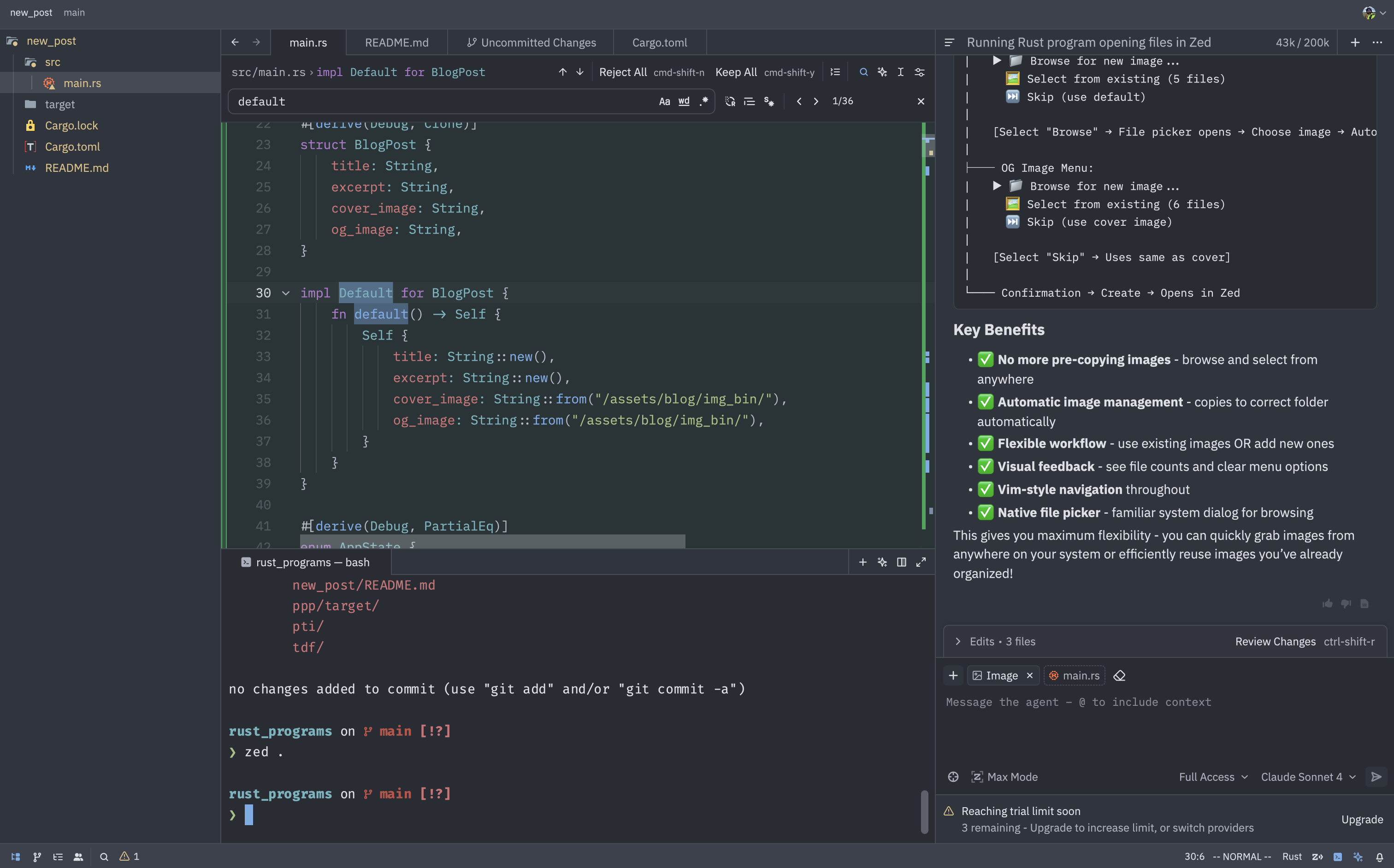Click Review Changes

1305,641
